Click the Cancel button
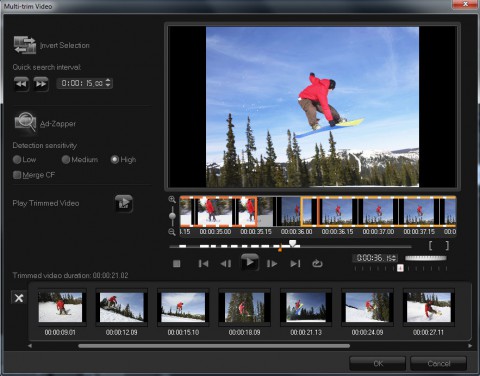 tap(438, 363)
